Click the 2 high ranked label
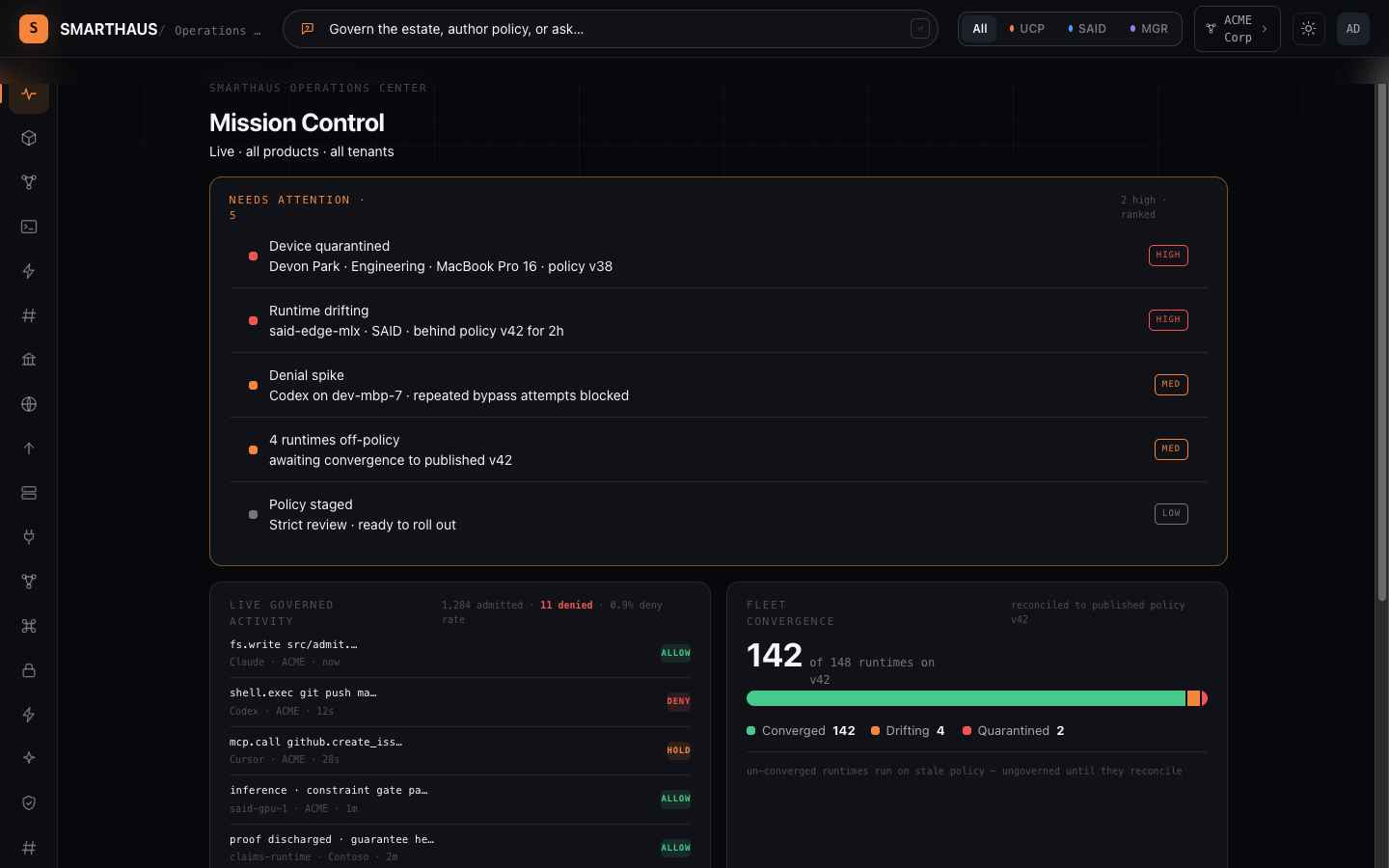 coord(1144,207)
